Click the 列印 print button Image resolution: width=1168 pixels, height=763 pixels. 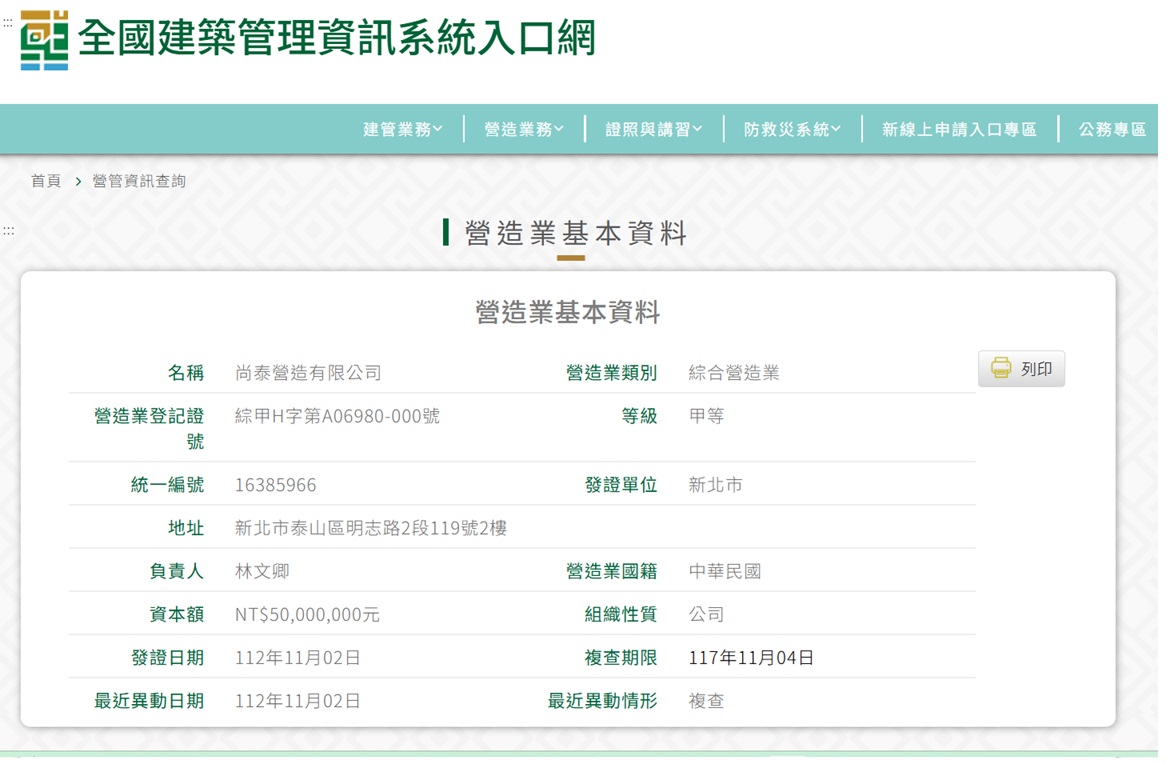tap(1021, 367)
